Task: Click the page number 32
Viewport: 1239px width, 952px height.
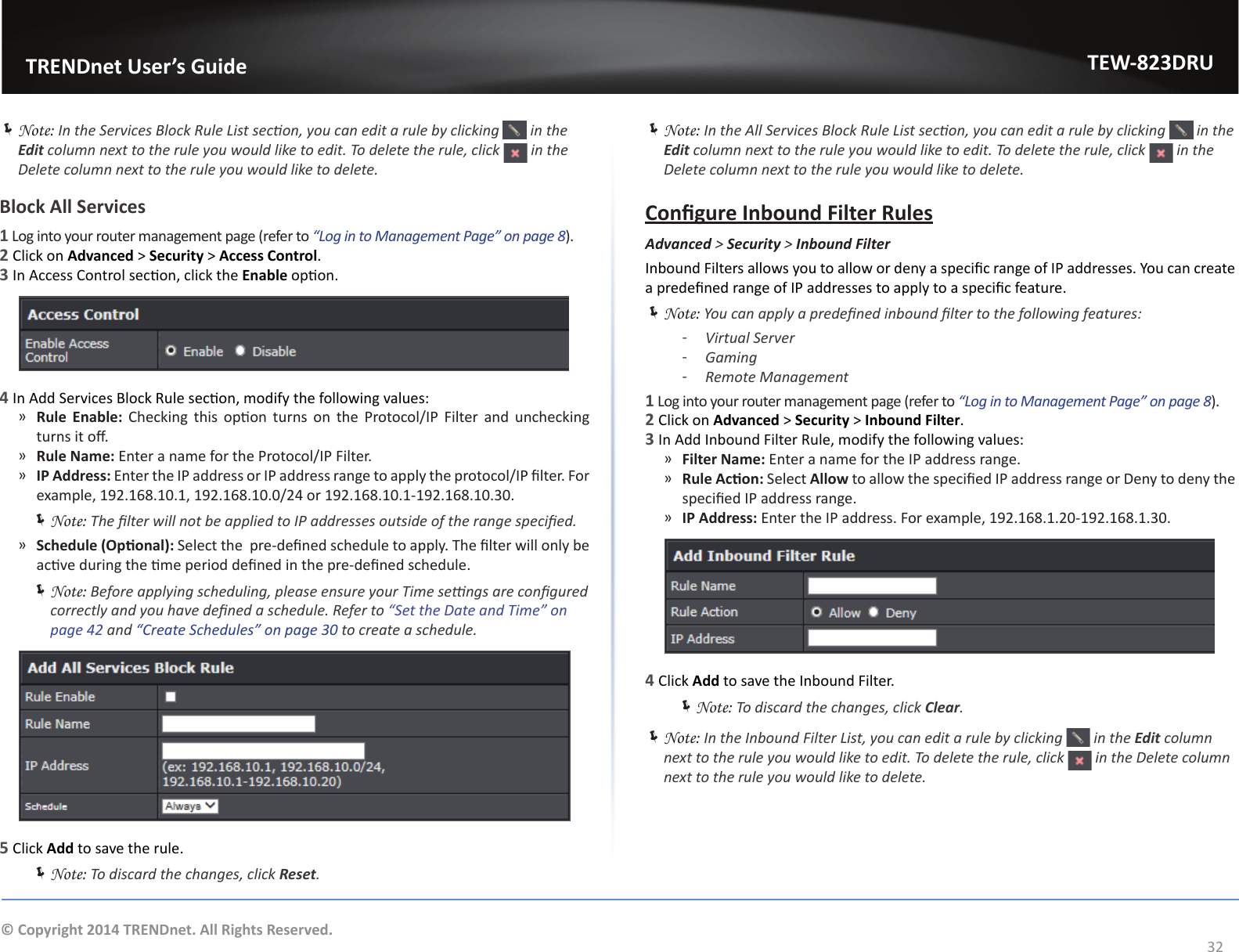Action: [1215, 946]
